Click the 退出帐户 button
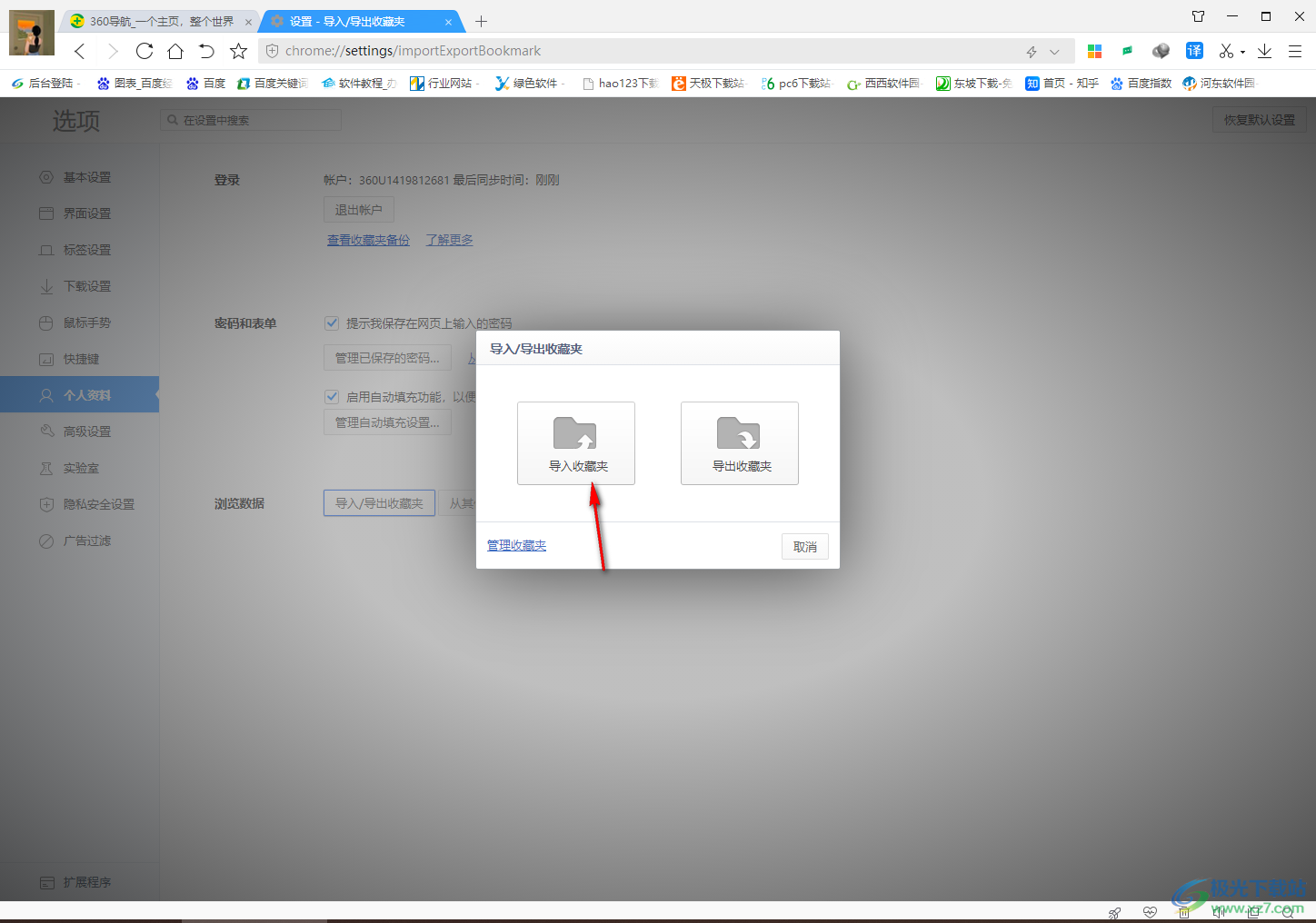Viewport: 1316px width, 923px height. click(x=359, y=210)
